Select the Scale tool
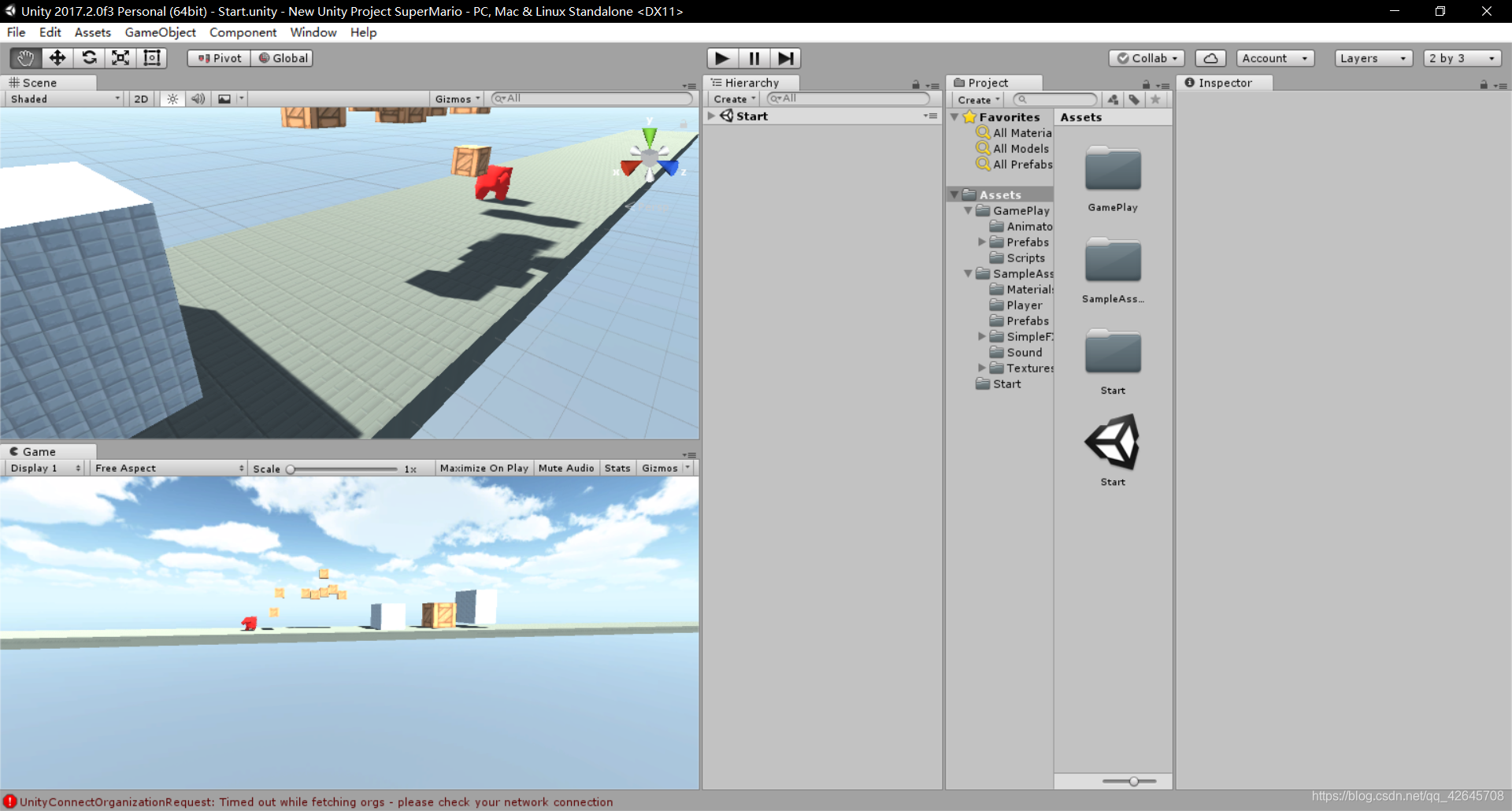This screenshot has height=811, width=1512. click(120, 58)
